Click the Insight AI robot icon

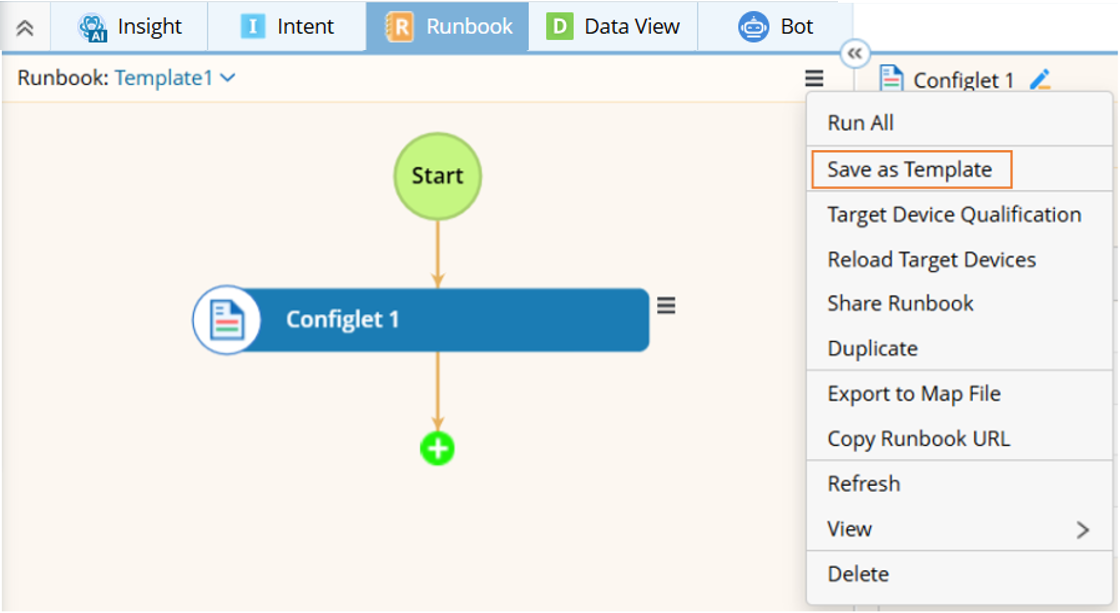(x=93, y=27)
